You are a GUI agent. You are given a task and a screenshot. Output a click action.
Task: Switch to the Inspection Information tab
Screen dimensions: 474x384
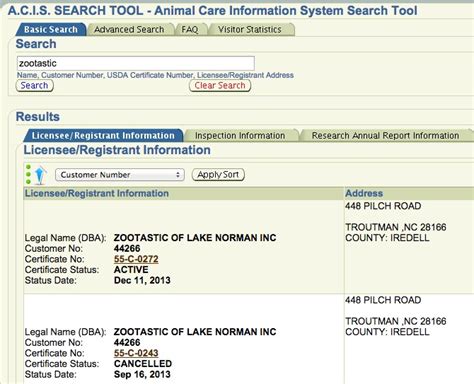click(x=240, y=136)
